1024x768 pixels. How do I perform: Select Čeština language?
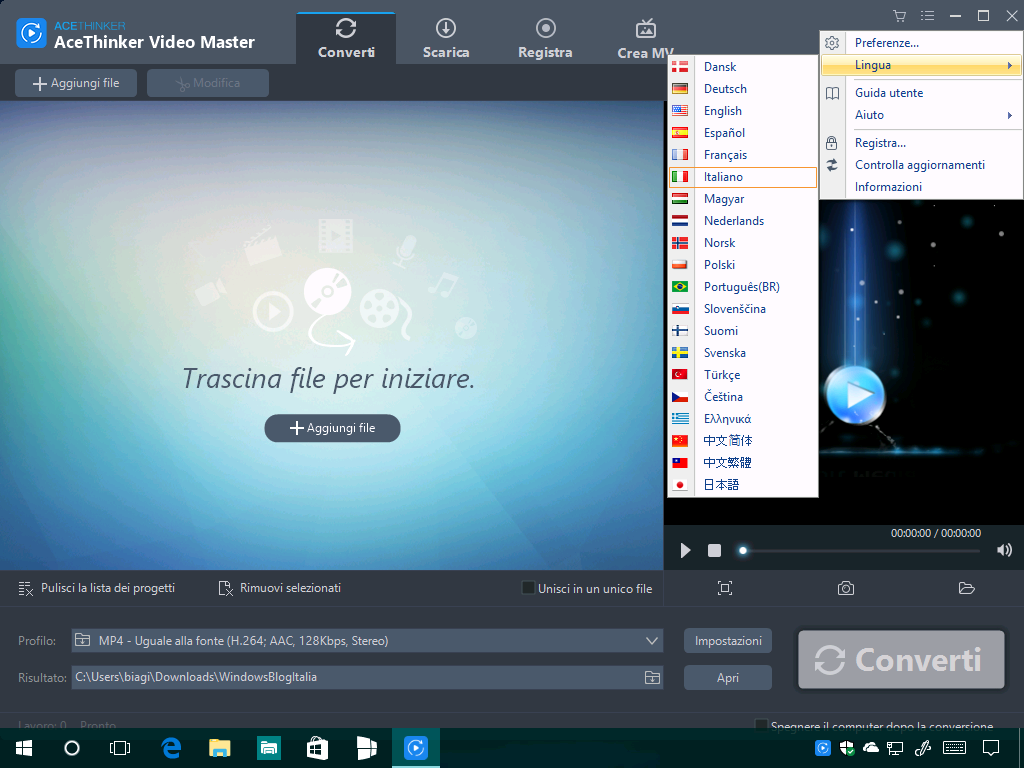743,396
